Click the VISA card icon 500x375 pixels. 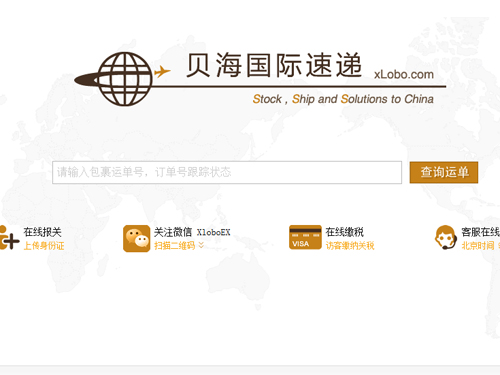pos(305,237)
